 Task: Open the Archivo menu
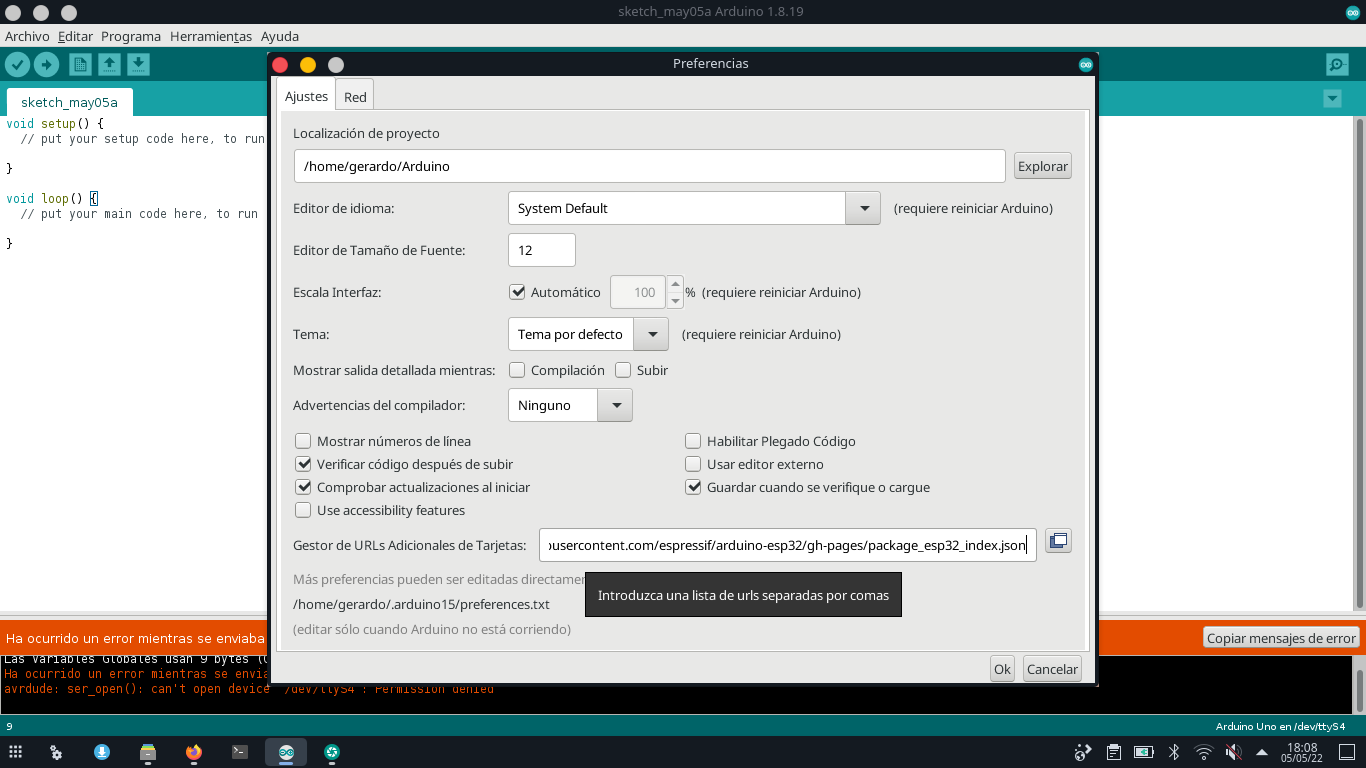pyautogui.click(x=27, y=36)
